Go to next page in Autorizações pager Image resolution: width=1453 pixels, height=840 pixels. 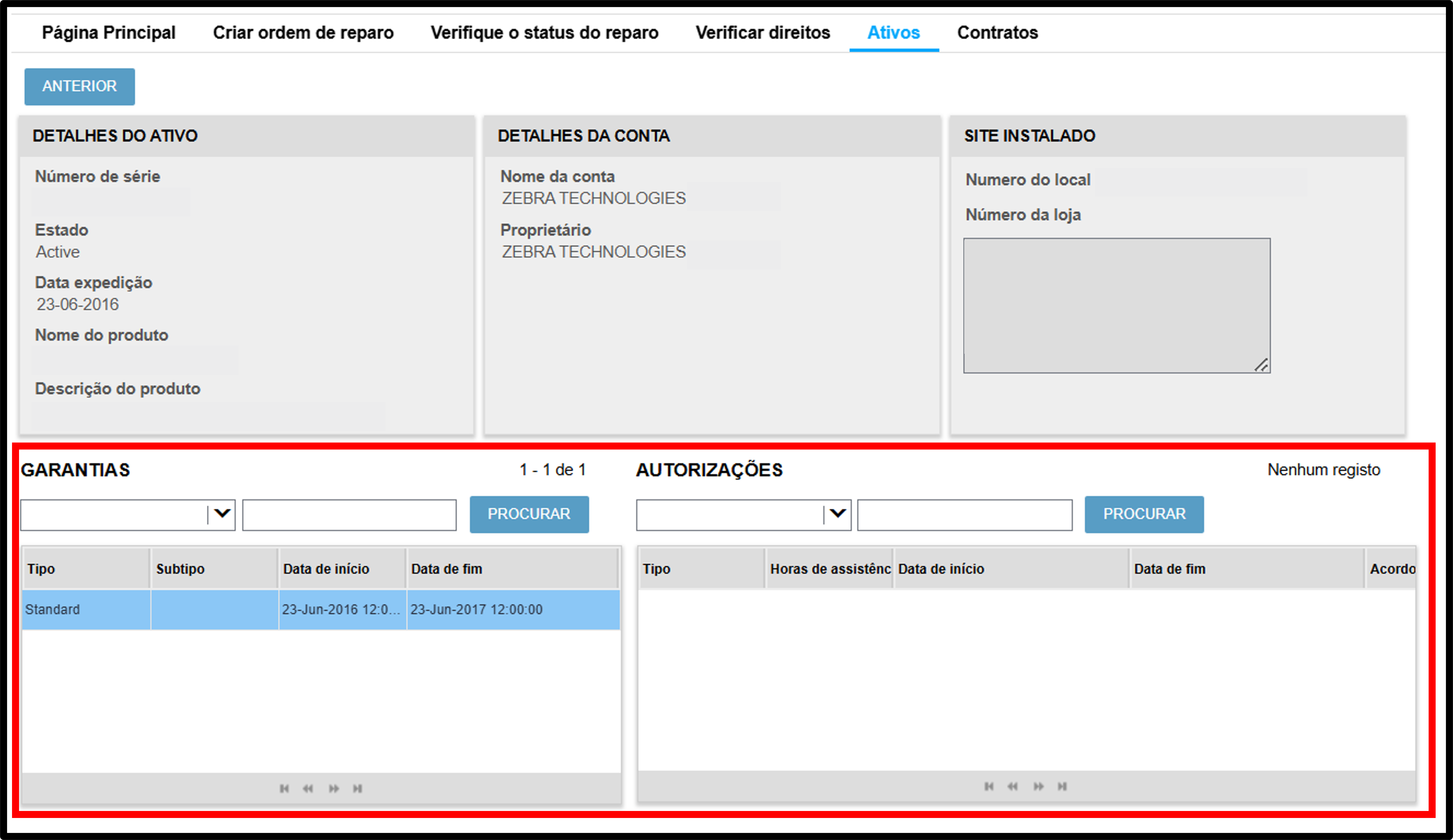[1038, 786]
